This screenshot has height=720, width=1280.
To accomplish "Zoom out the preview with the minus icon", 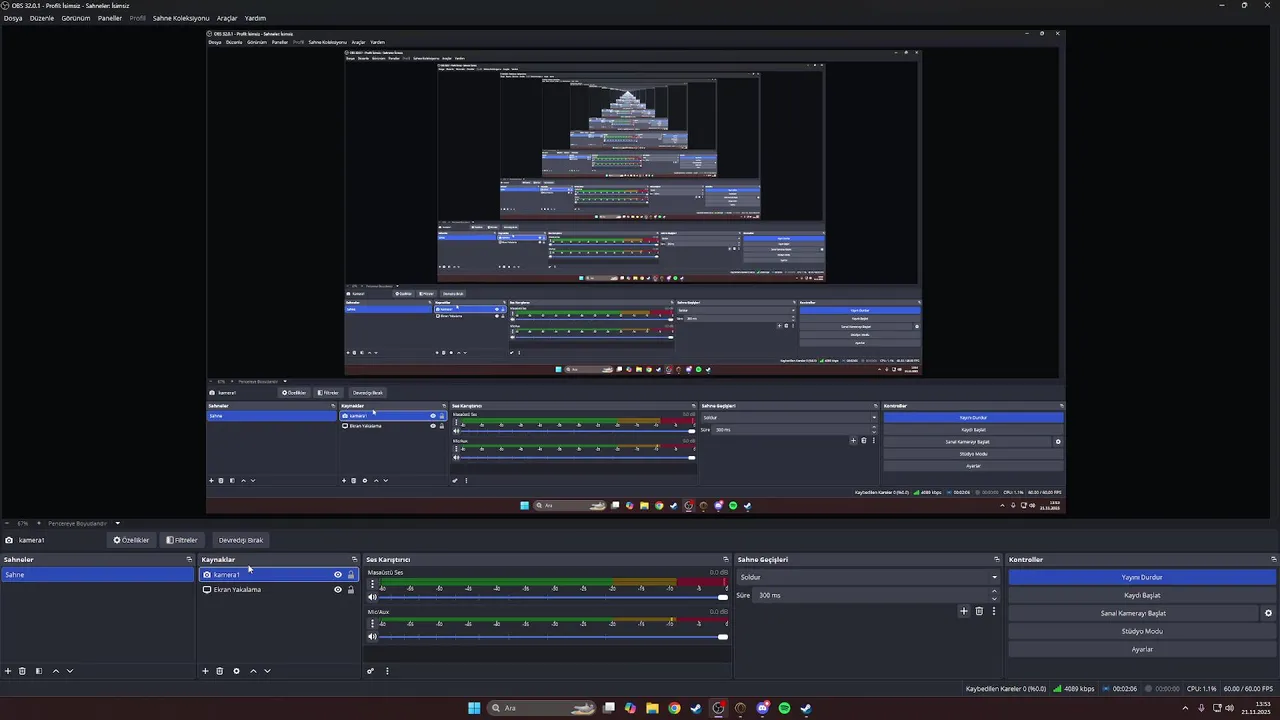I will (7, 523).
